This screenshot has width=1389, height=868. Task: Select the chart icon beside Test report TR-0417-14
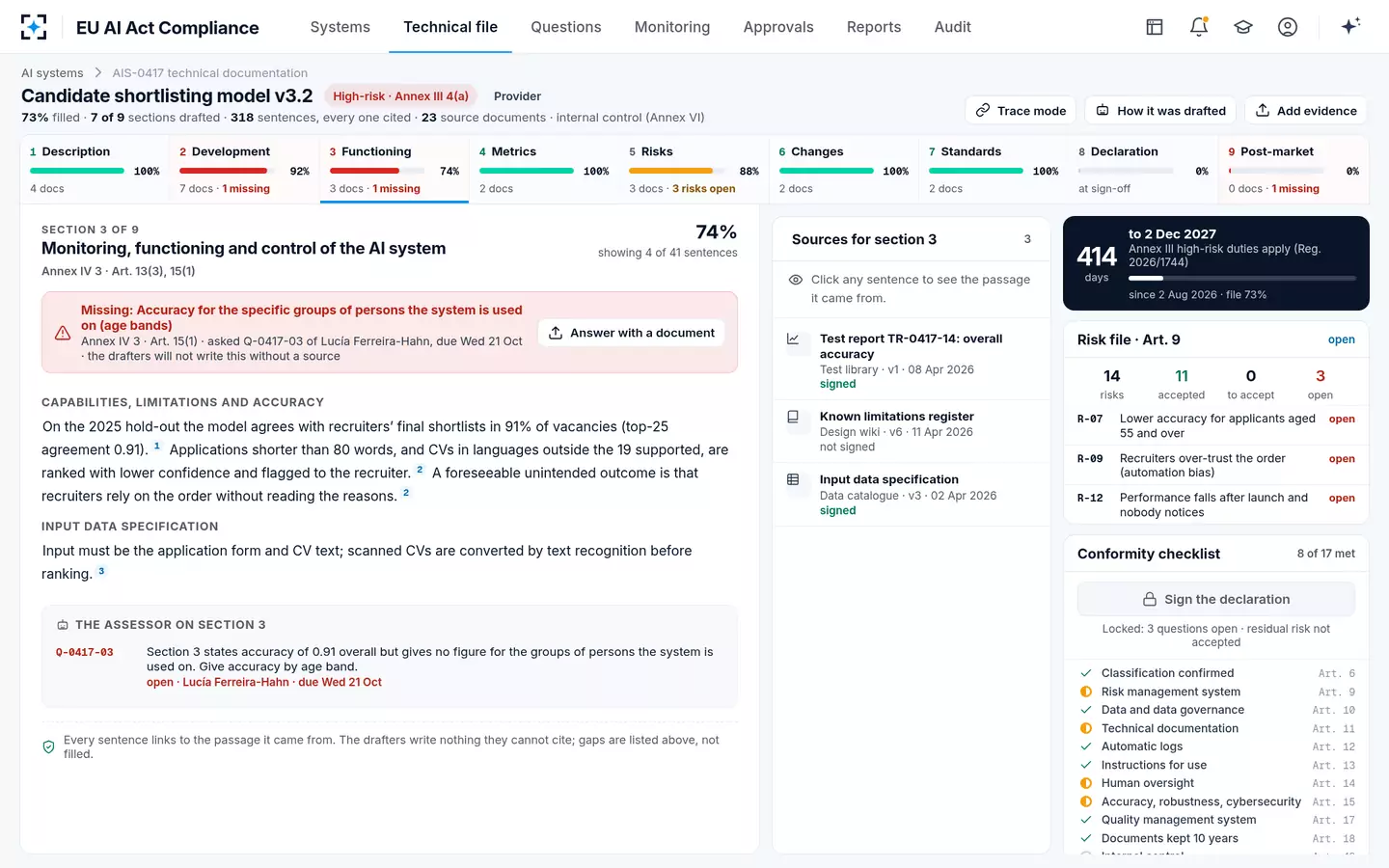[x=793, y=339]
